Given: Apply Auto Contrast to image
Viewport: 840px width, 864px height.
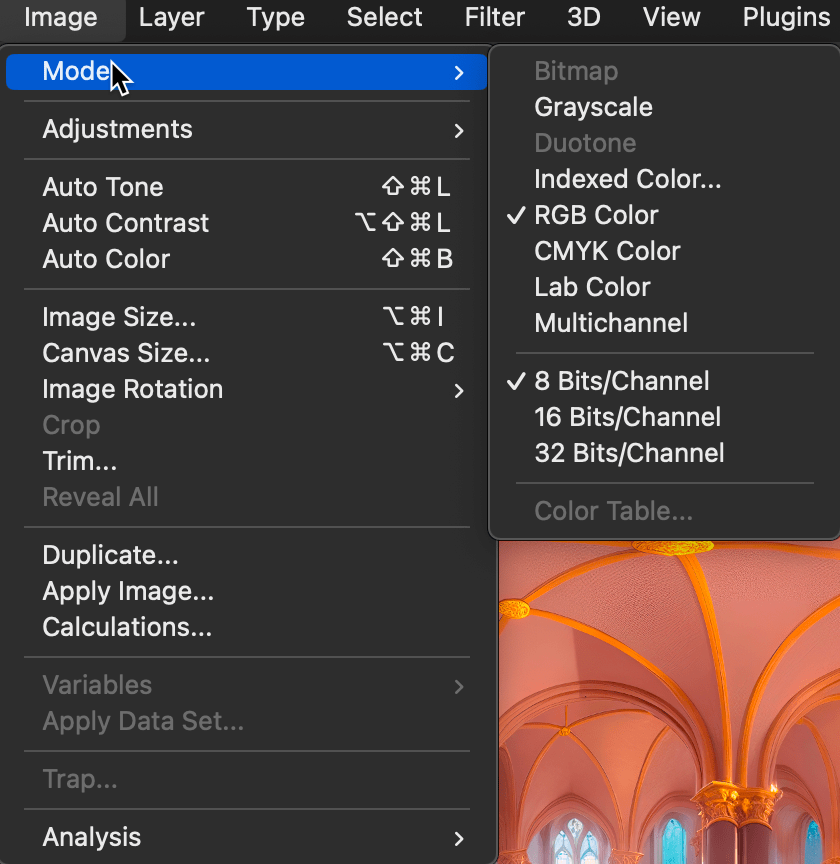Looking at the screenshot, I should click(126, 223).
